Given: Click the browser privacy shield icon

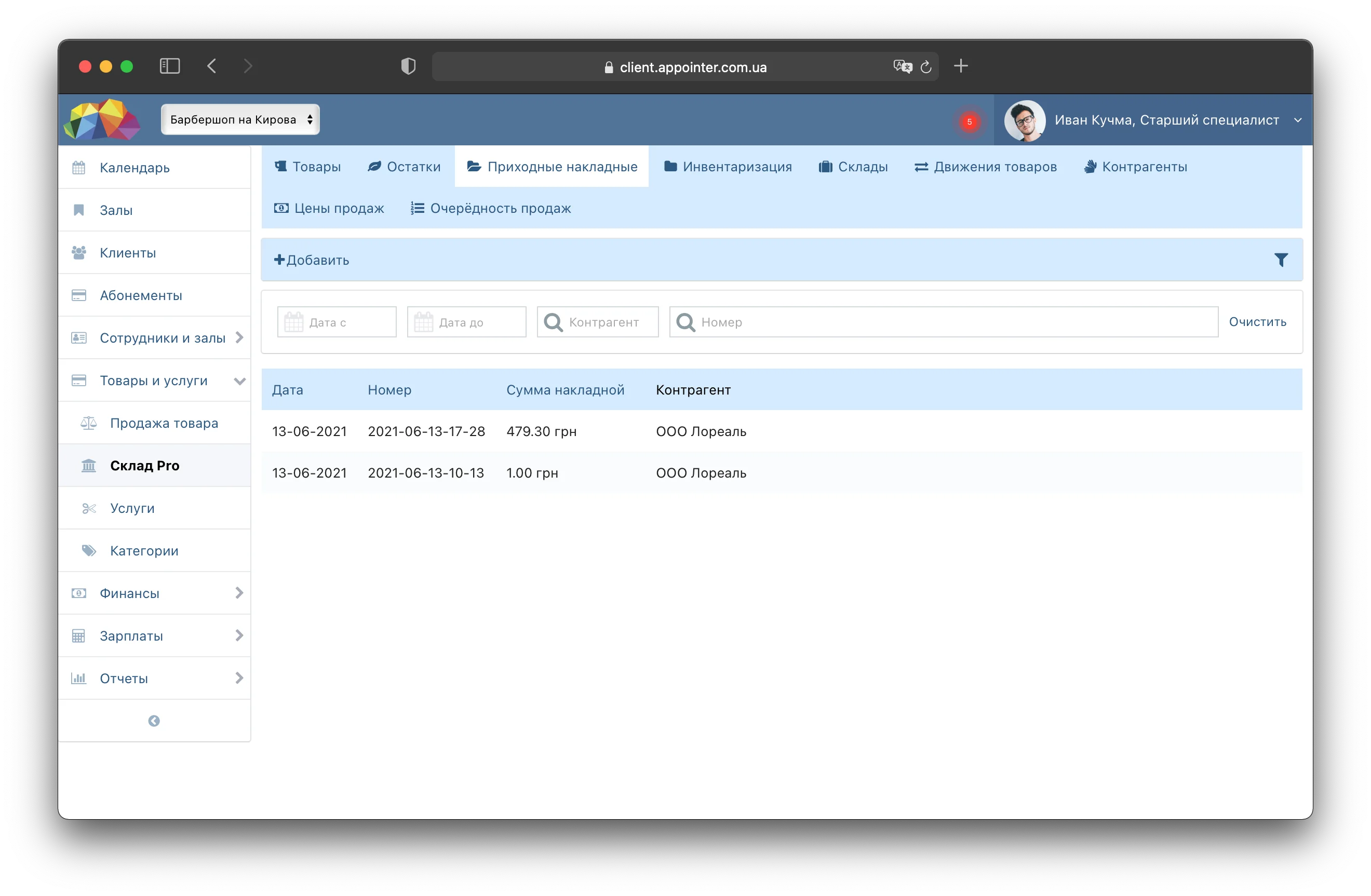Looking at the screenshot, I should point(408,66).
